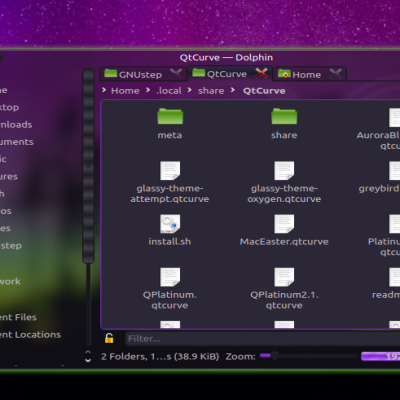Viewport: 400px width, 400px height.
Task: Open the share folder icon
Action: click(x=284, y=116)
